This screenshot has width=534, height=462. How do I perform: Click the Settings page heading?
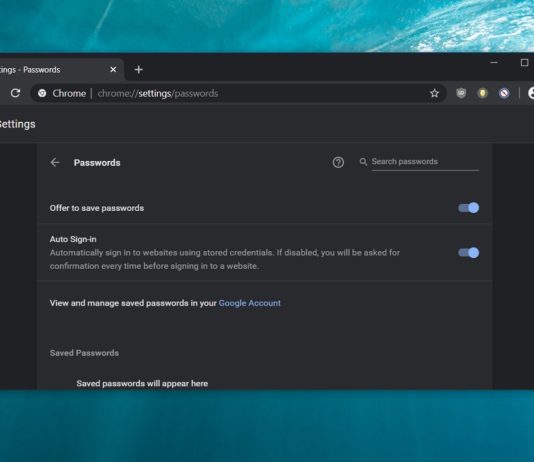click(x=17, y=124)
